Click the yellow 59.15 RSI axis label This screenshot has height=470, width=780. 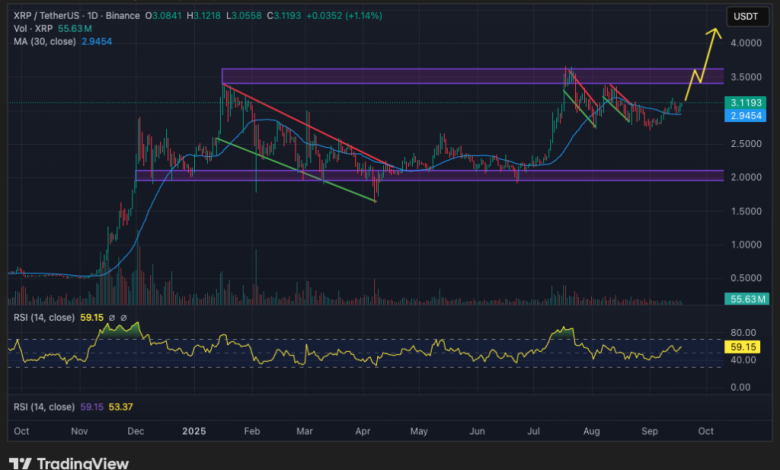pos(744,346)
